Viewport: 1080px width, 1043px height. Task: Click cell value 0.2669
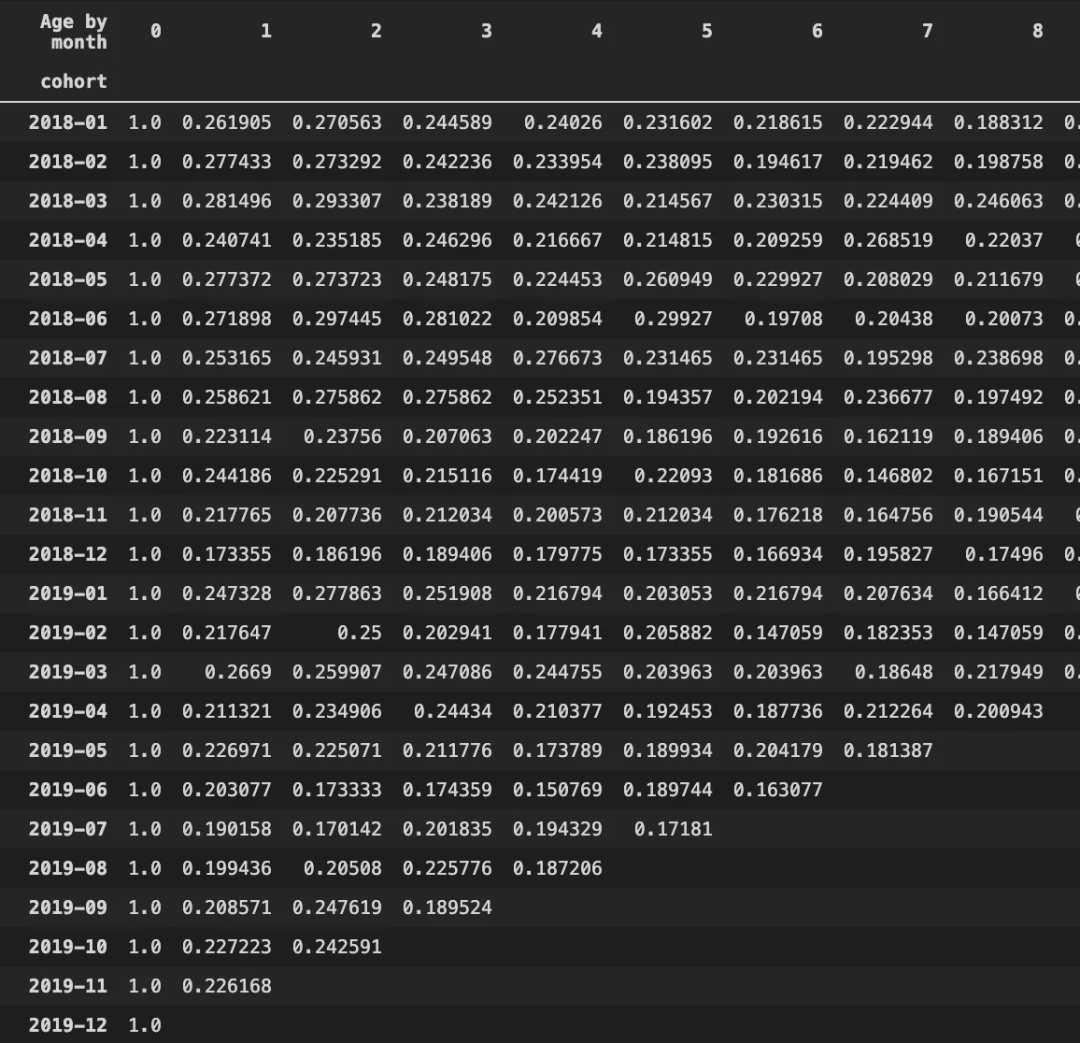pos(238,672)
